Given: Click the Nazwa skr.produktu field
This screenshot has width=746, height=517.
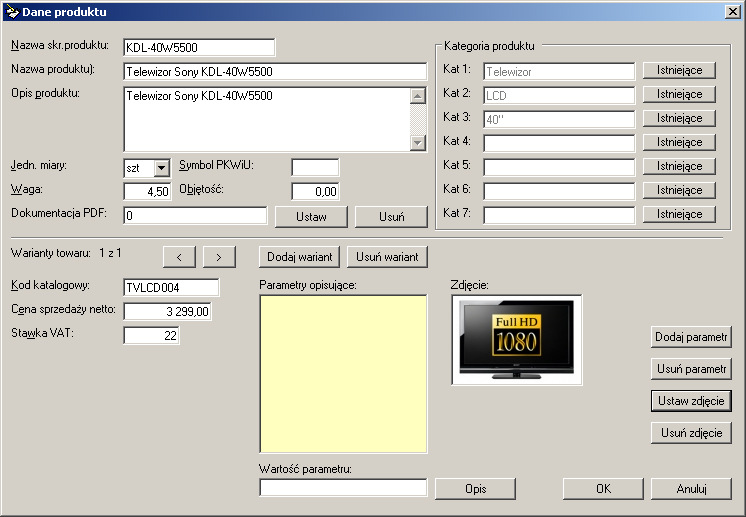Looking at the screenshot, I should [x=199, y=48].
